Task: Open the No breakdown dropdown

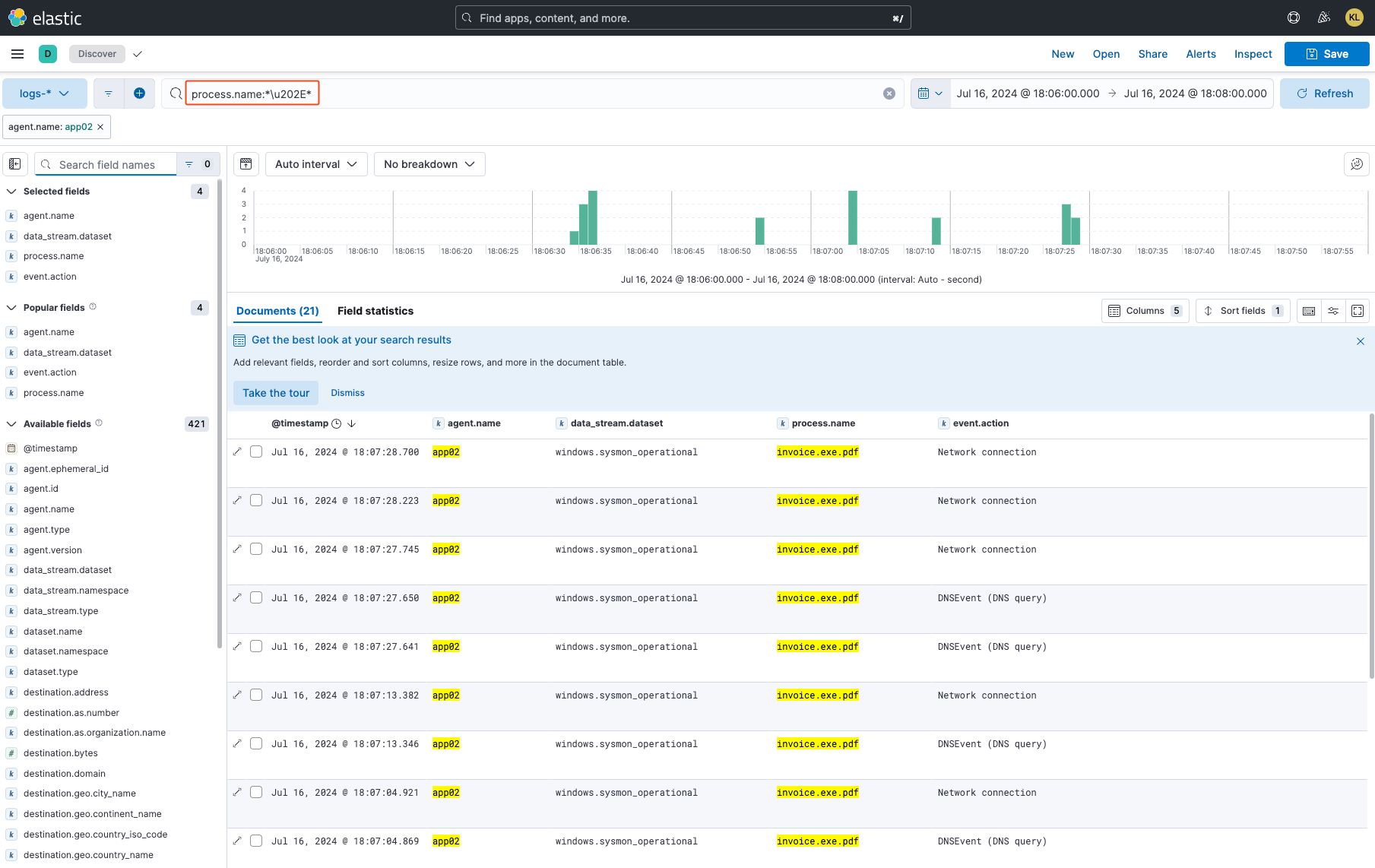Action: pyautogui.click(x=429, y=164)
